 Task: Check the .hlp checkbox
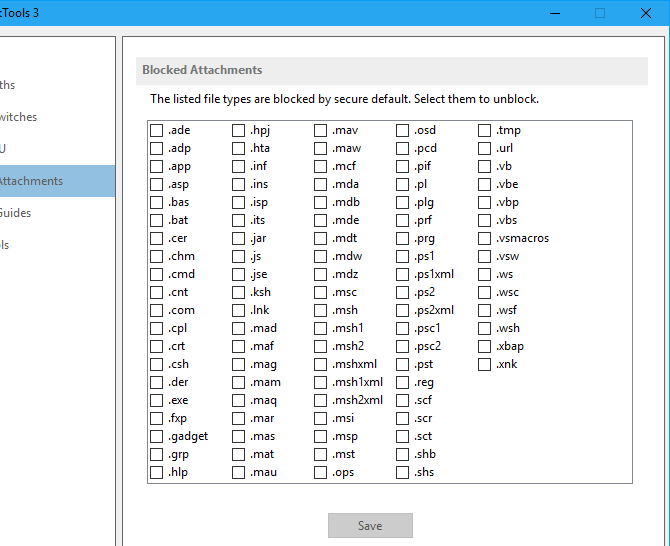(x=156, y=473)
